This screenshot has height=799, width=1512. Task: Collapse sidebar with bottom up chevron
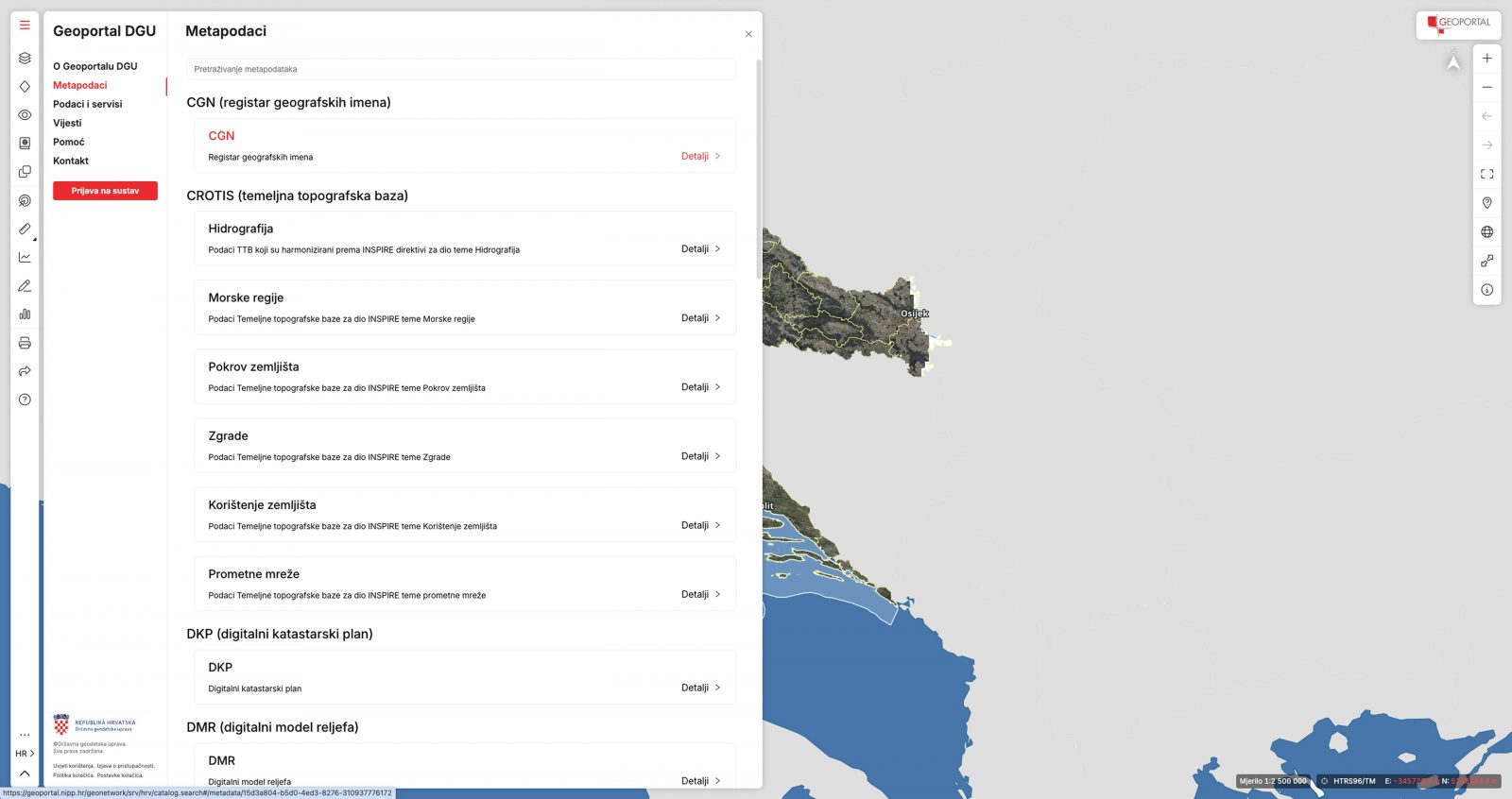25,773
